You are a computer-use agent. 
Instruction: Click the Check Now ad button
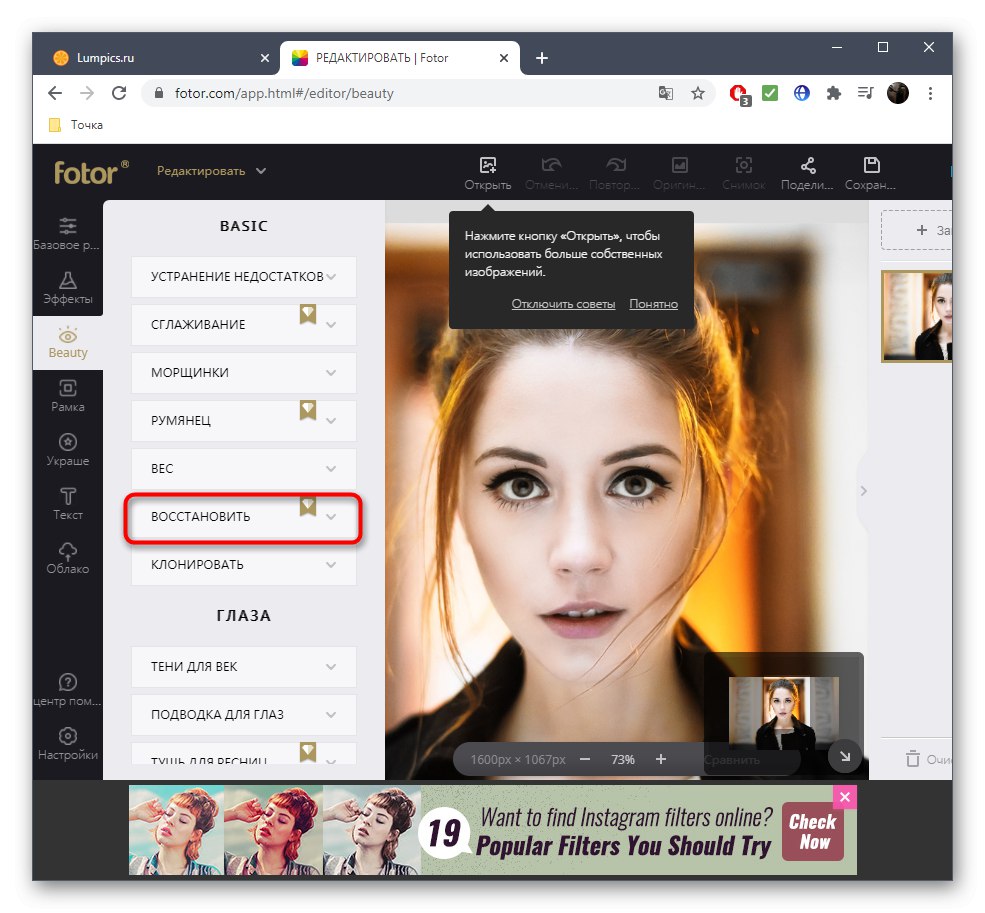[813, 832]
